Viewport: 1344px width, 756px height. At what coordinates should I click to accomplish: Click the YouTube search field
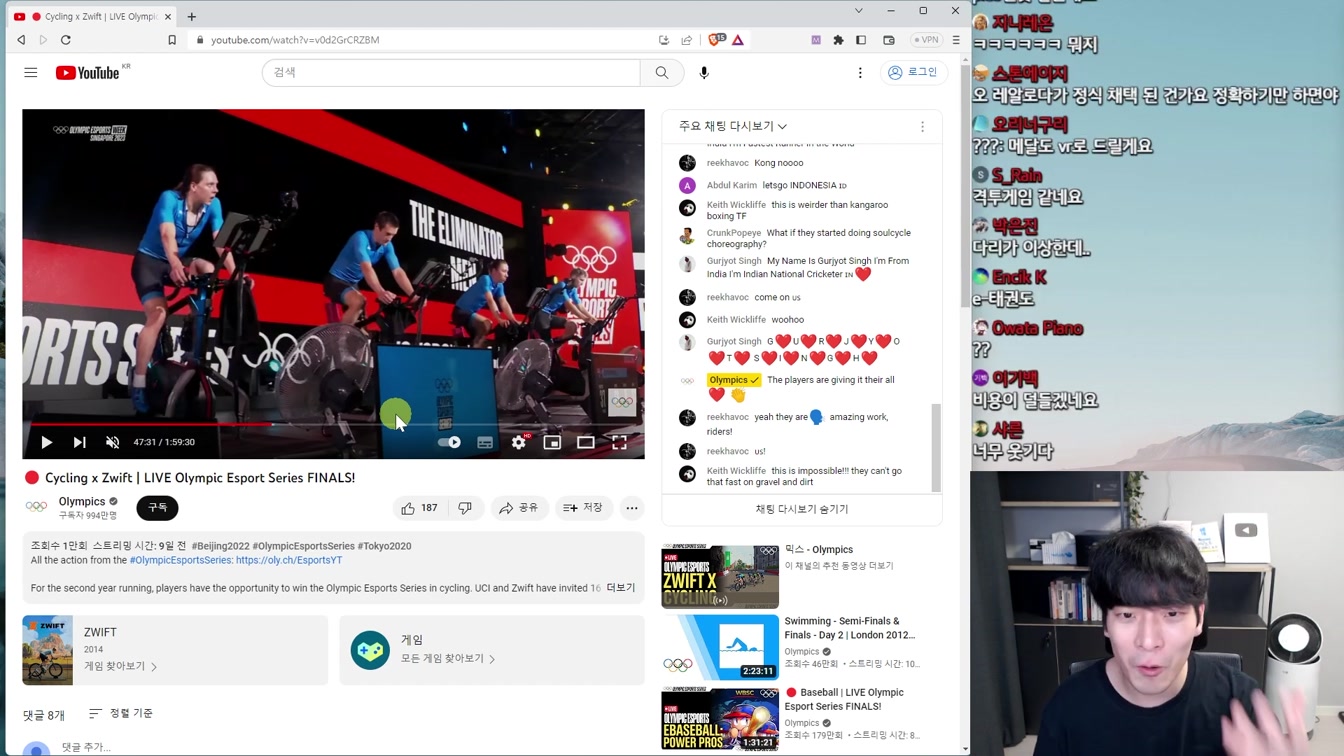tap(451, 73)
